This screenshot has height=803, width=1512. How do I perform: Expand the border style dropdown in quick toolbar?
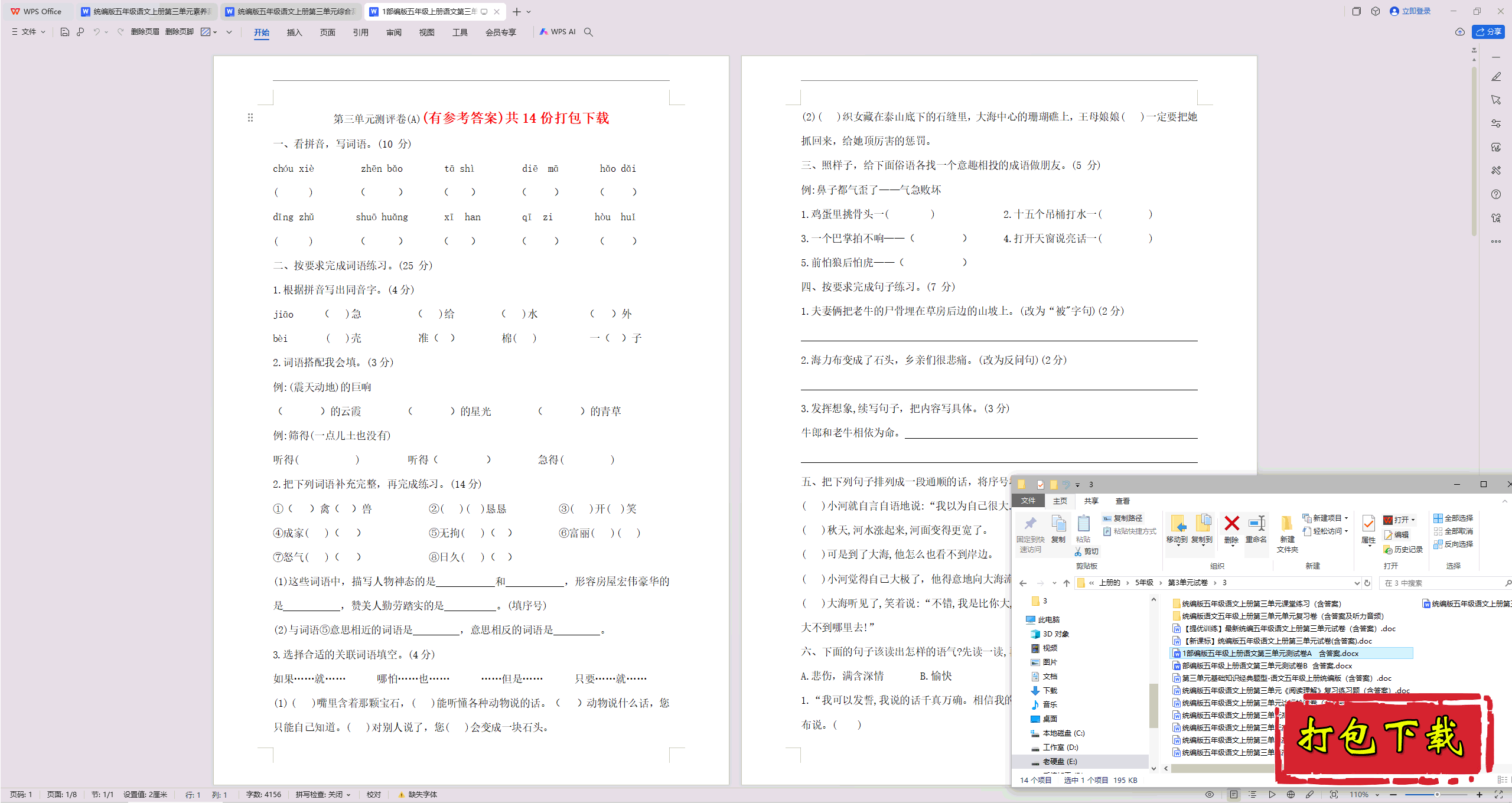[215, 32]
